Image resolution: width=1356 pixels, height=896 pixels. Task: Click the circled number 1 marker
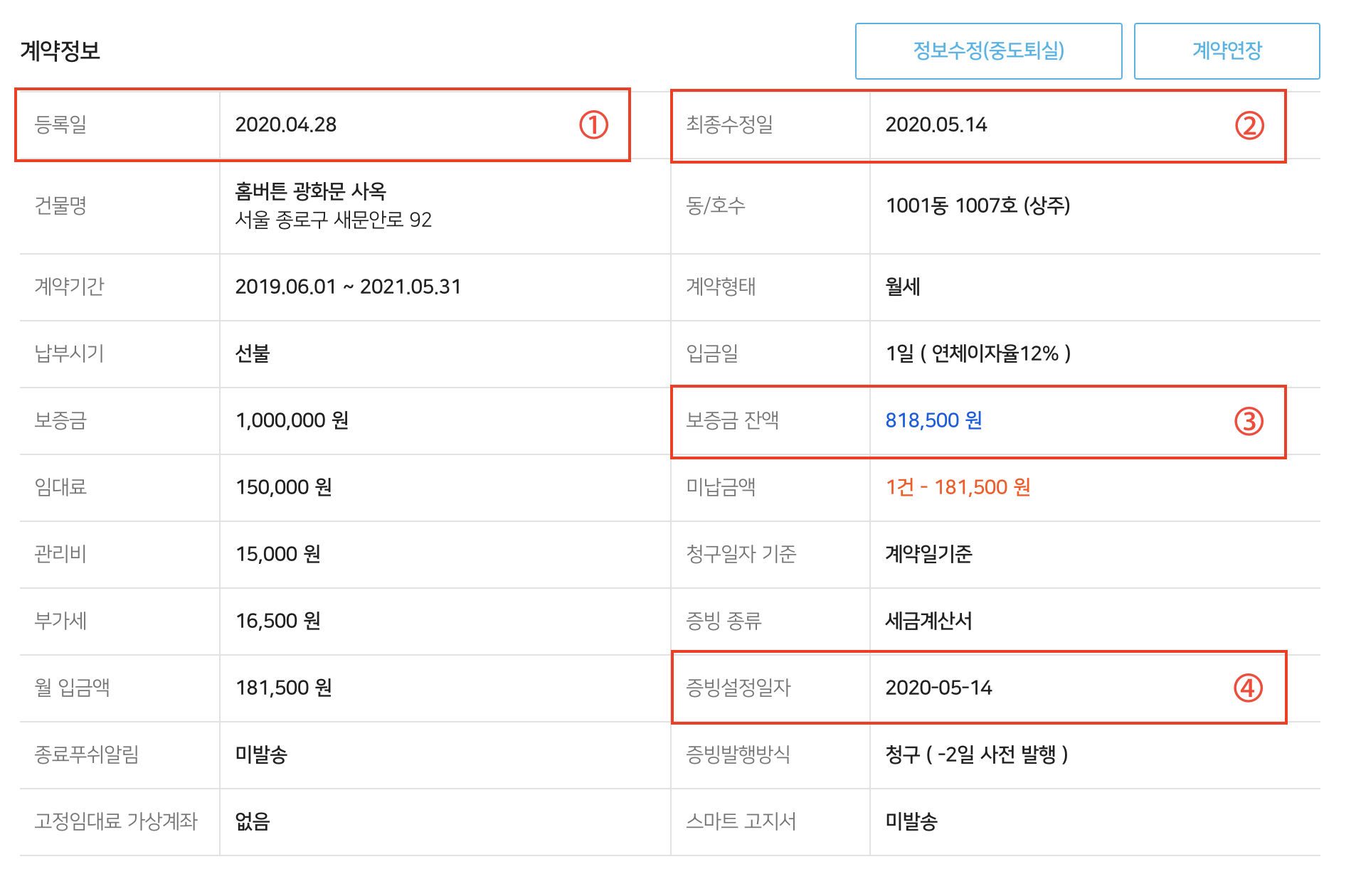click(x=593, y=125)
